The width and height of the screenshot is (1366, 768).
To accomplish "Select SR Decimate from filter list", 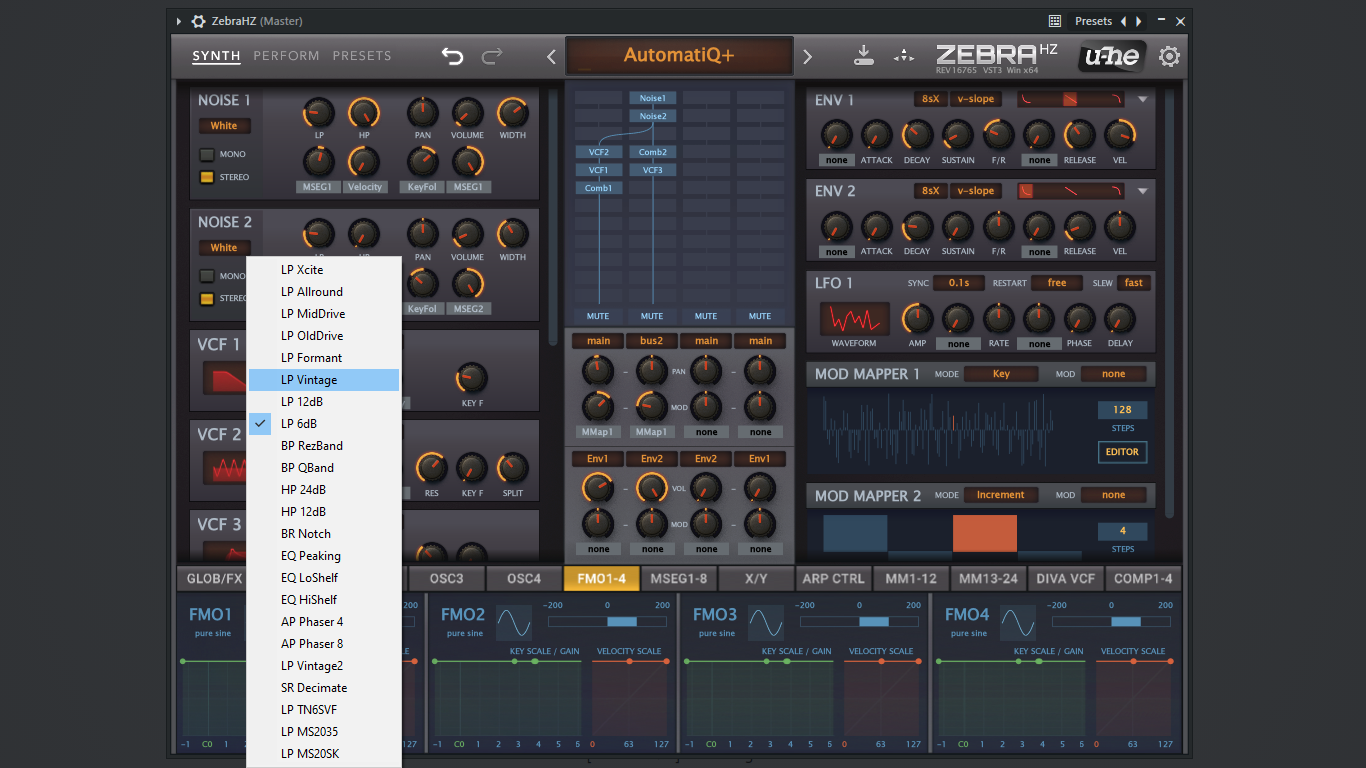I will pyautogui.click(x=324, y=688).
